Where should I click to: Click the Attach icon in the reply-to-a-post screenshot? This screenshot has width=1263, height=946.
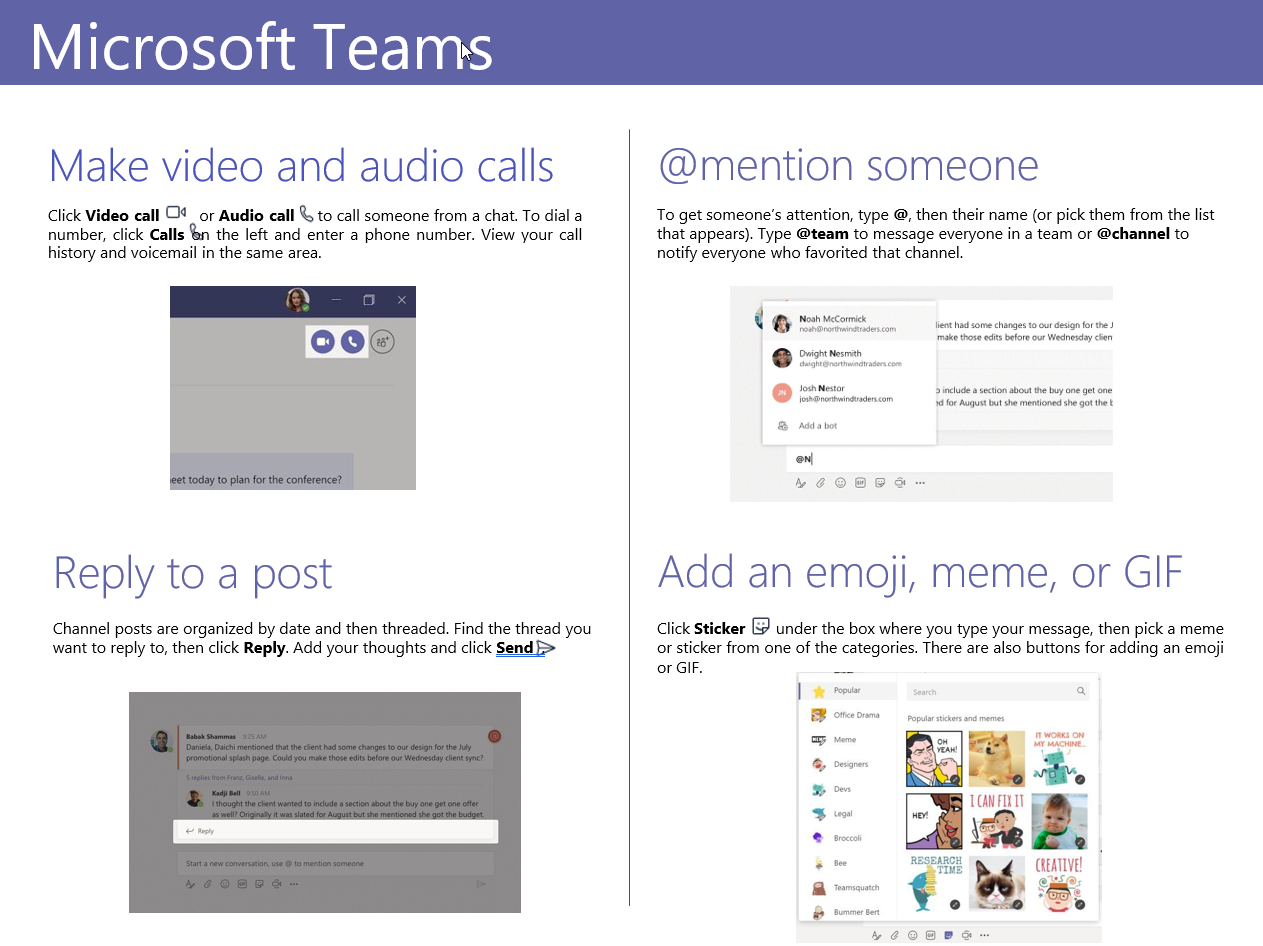point(208,884)
